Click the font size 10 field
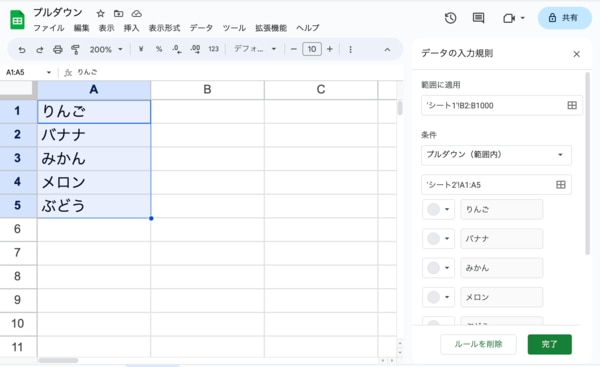 coord(312,49)
